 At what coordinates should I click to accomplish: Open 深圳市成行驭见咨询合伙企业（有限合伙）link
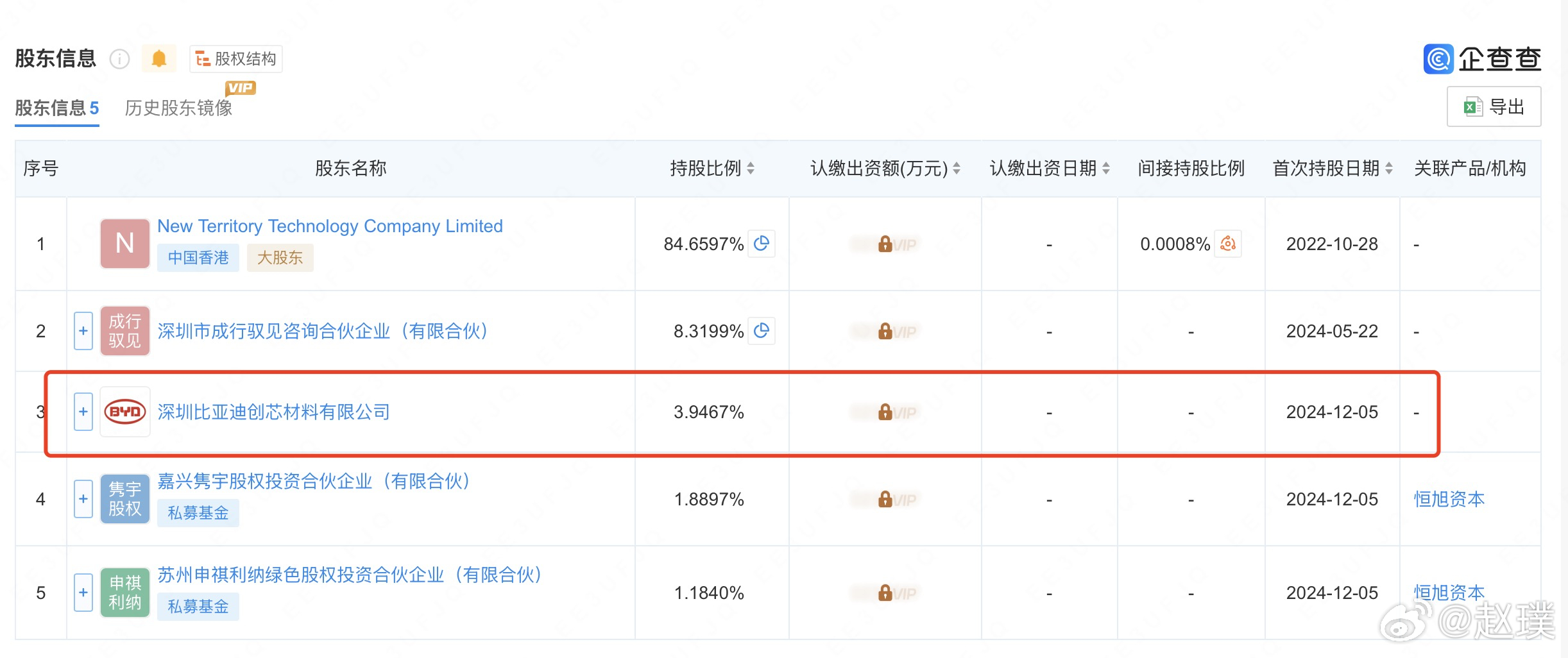pos(323,331)
